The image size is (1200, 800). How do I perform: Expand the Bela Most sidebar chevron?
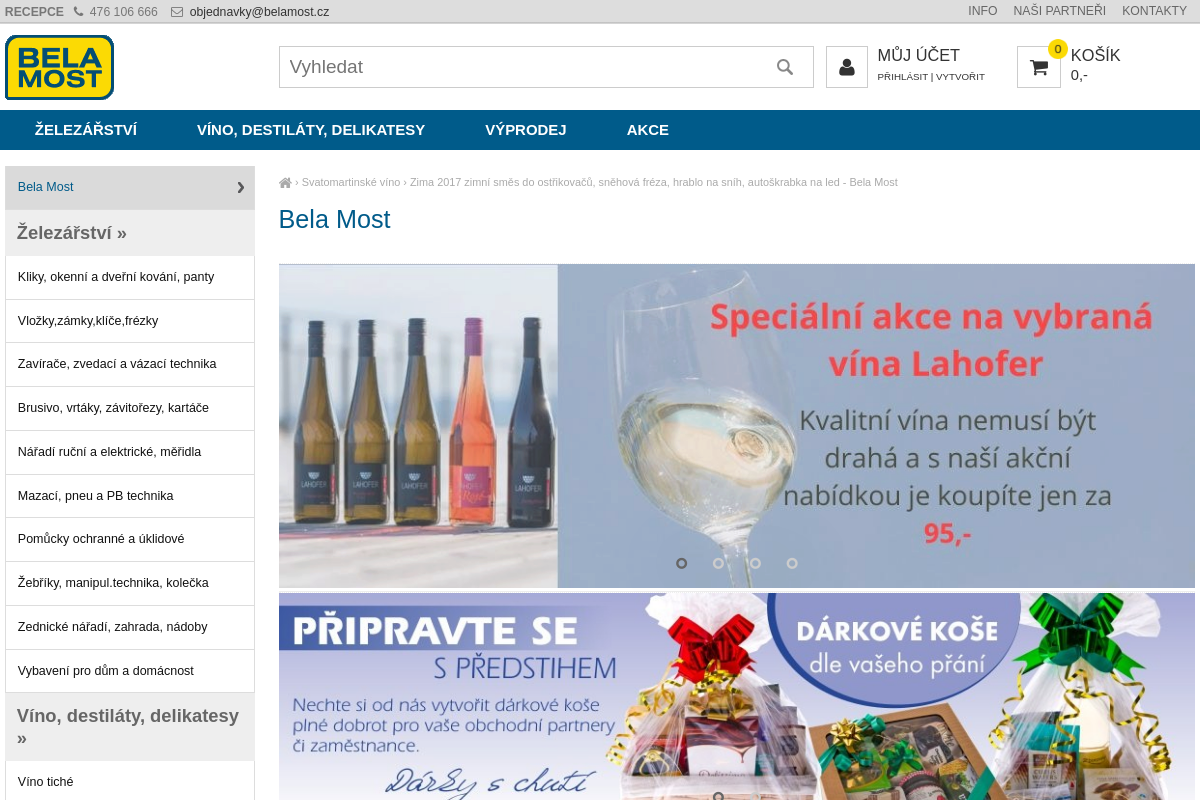click(240, 187)
